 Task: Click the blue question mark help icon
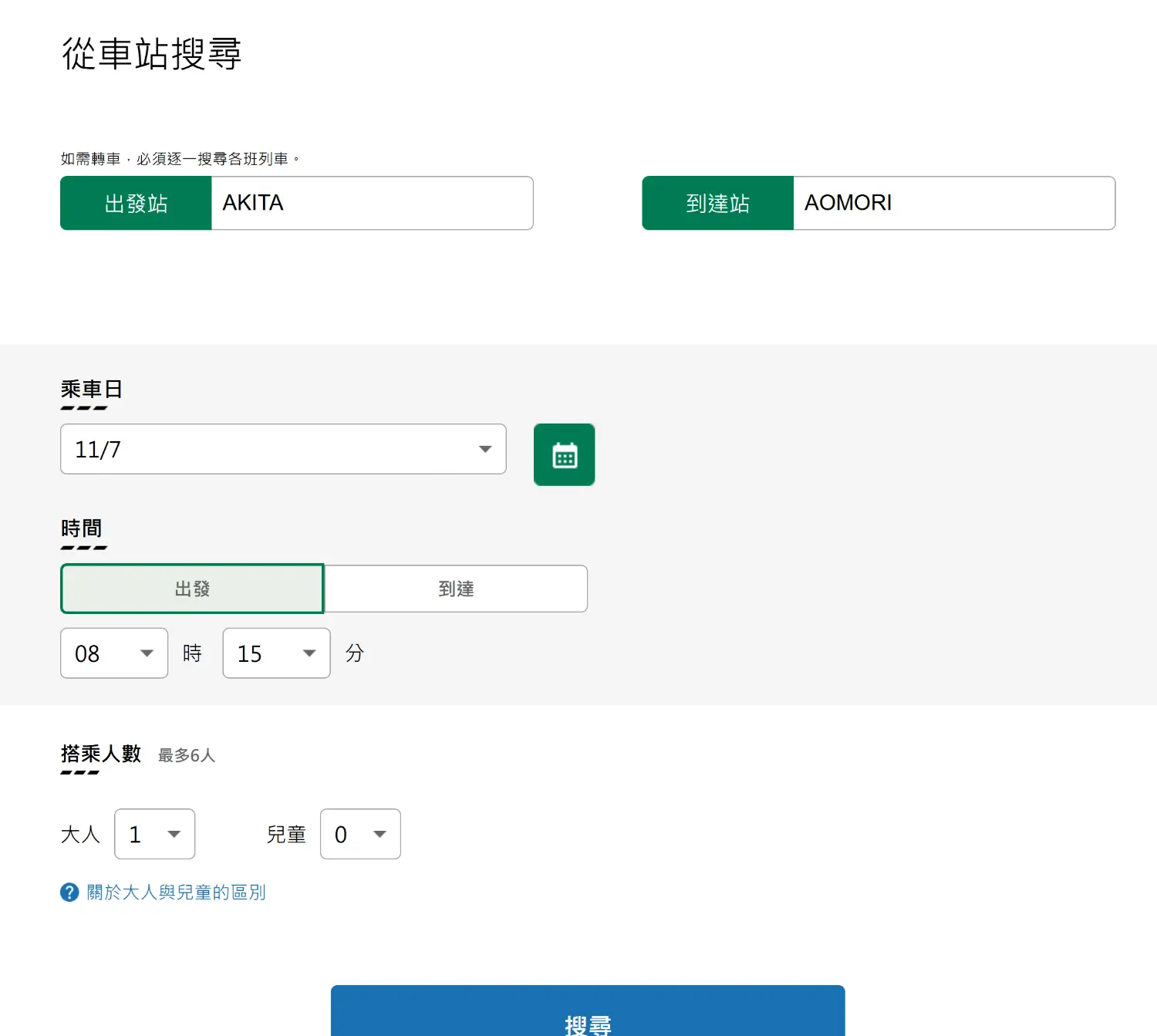point(69,893)
